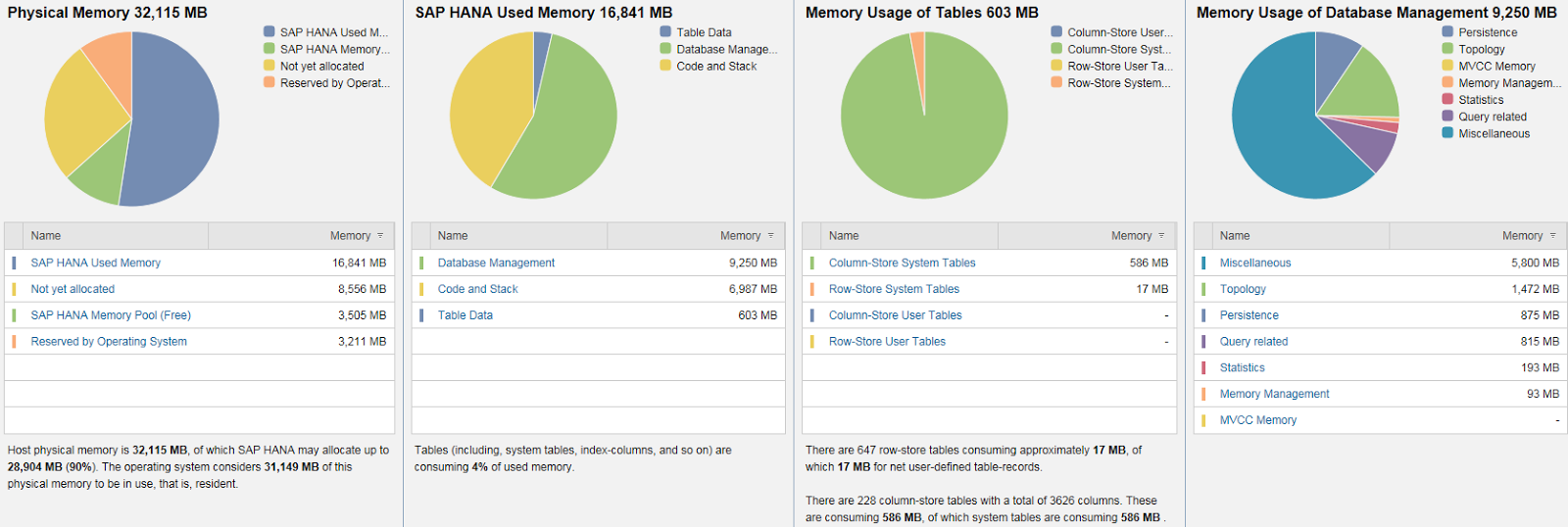Click the 9,250 MB cell in the Database Management row

[x=753, y=263]
